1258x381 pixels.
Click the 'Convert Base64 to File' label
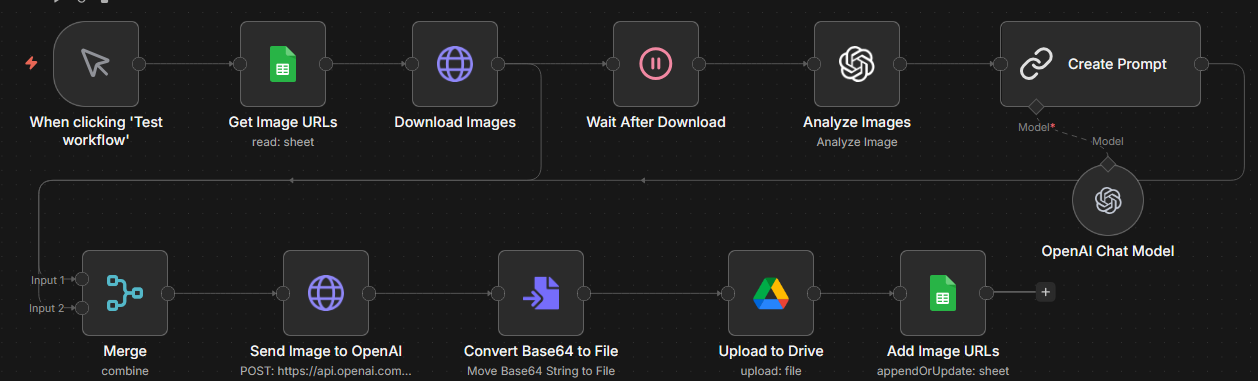tap(541, 351)
